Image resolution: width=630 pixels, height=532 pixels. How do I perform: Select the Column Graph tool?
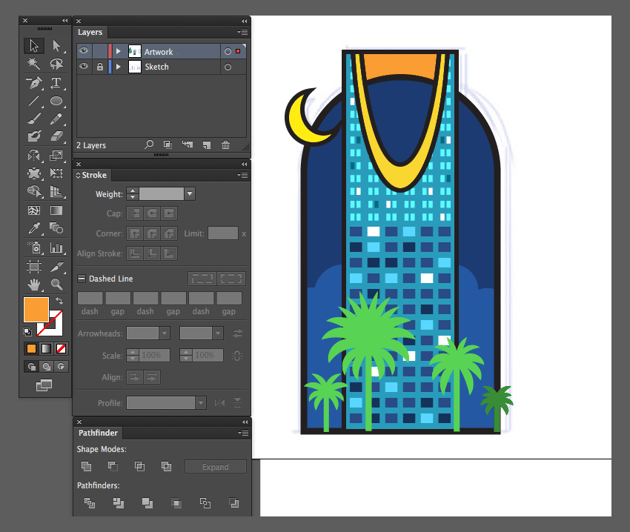click(x=56, y=248)
